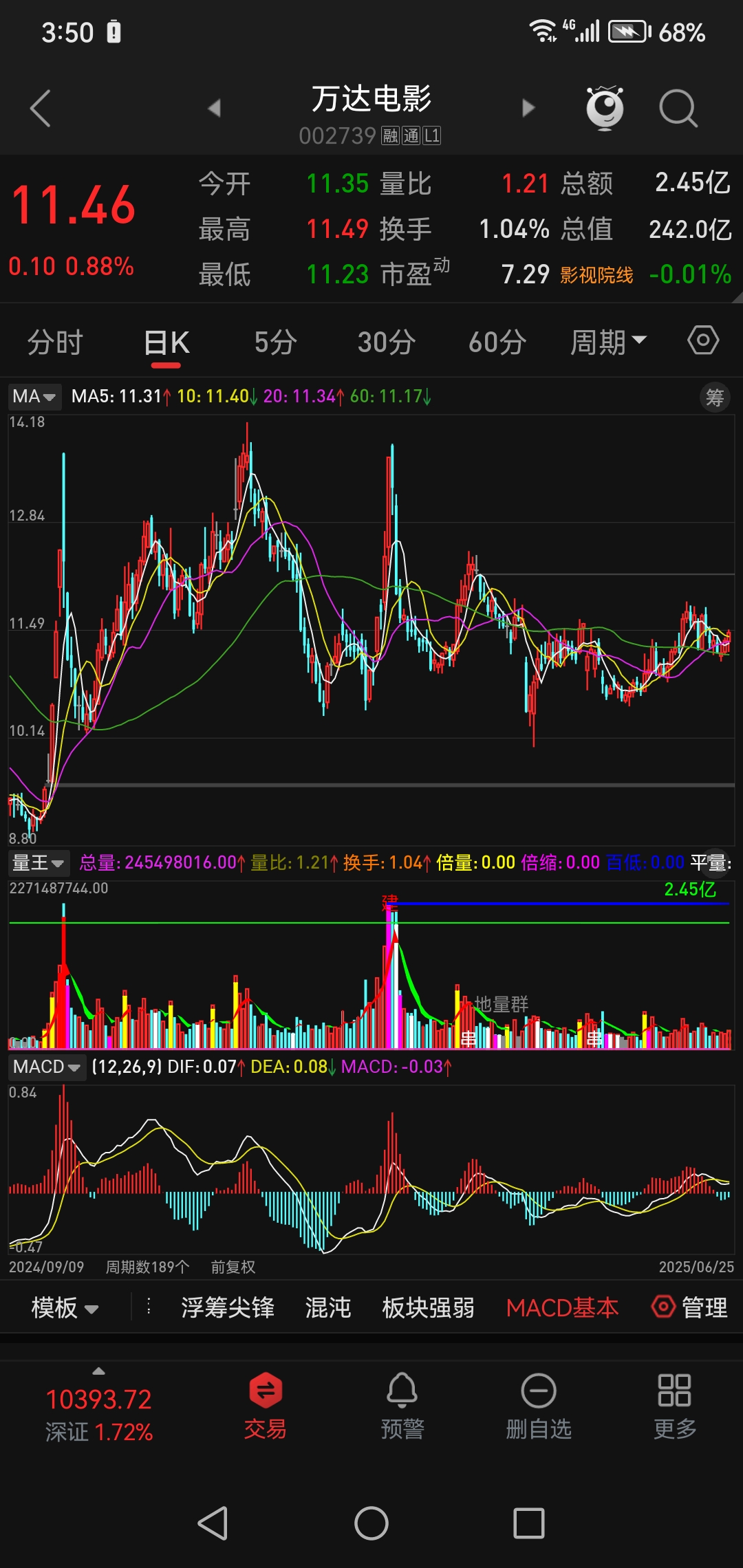This screenshot has height=1568, width=743.
Task: Switch to 分时 intraday tab
Action: [x=55, y=342]
